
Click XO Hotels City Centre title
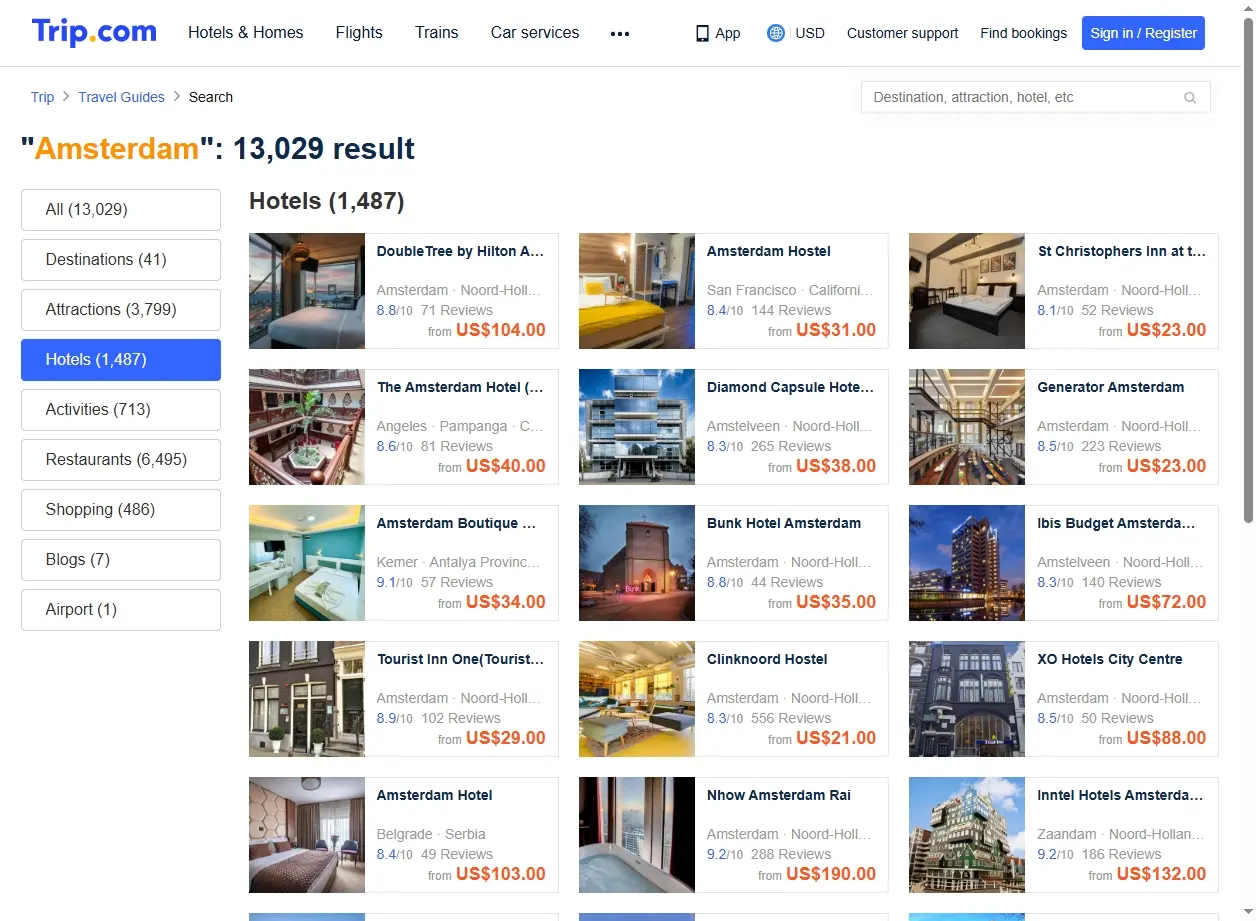(1110, 659)
